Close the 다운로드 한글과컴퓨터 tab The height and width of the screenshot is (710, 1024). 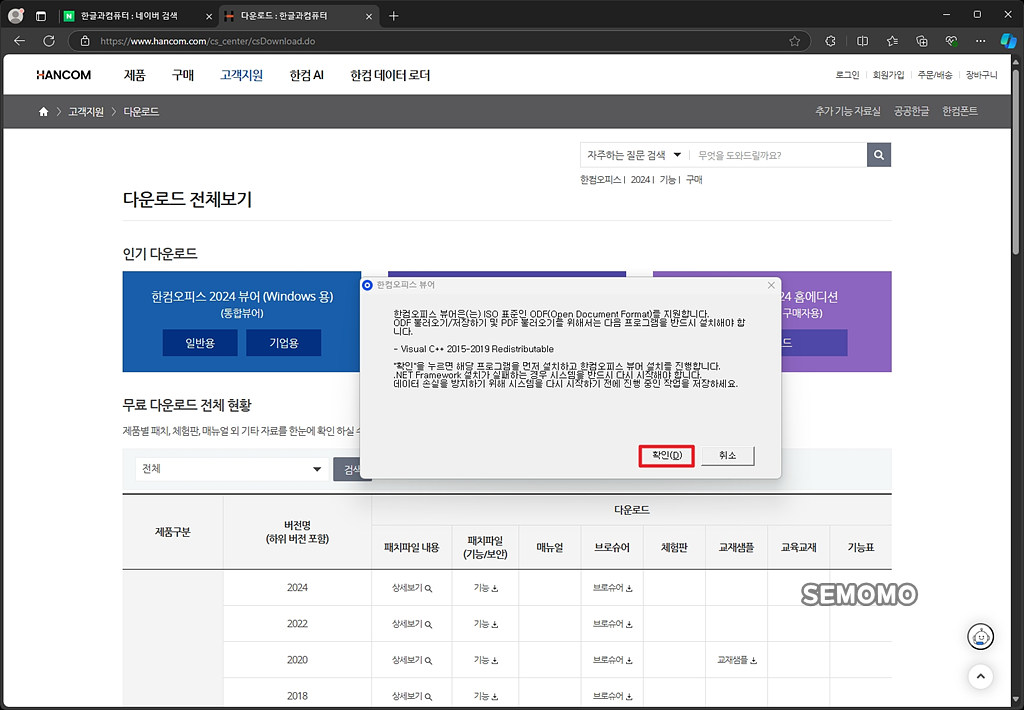369,16
